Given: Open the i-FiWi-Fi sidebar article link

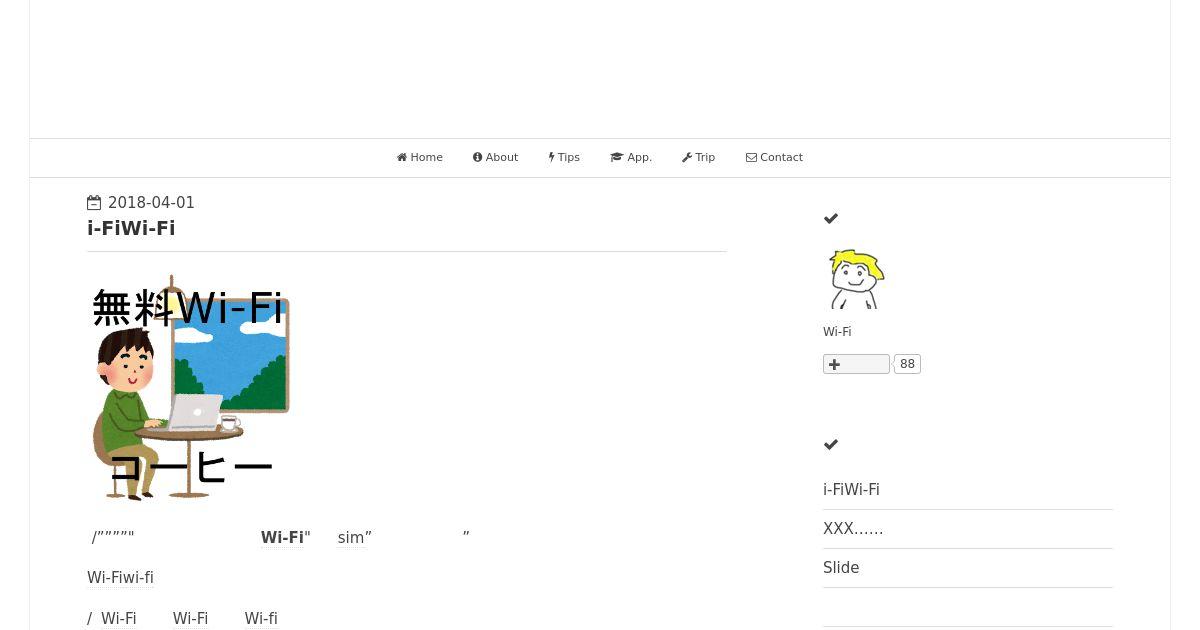Looking at the screenshot, I should [x=851, y=490].
